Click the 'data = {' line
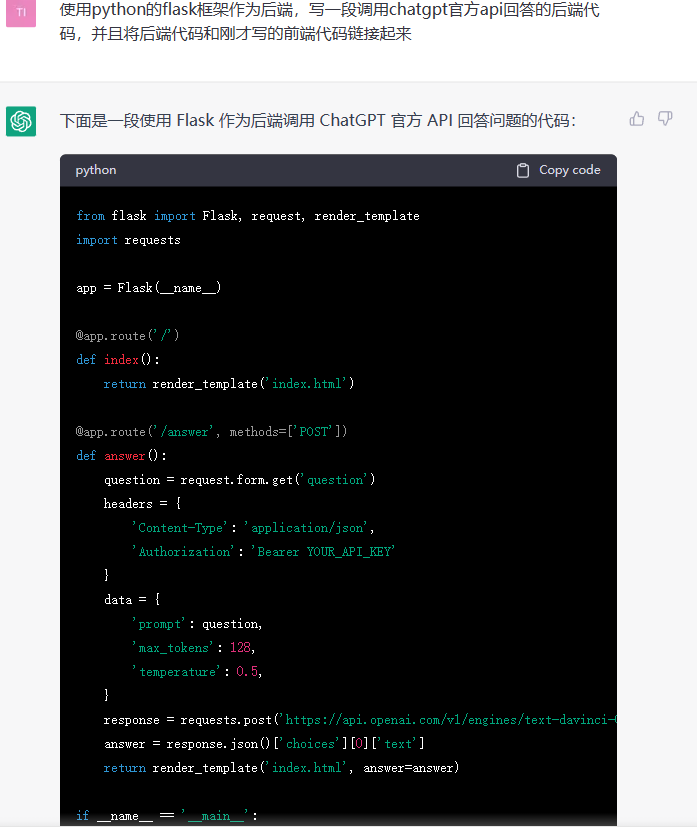The image size is (697, 833). 132,600
